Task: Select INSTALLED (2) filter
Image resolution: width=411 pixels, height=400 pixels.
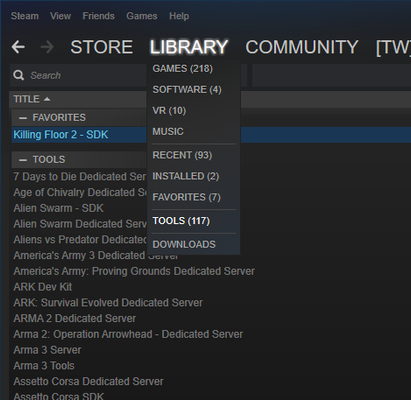Action: click(186, 176)
